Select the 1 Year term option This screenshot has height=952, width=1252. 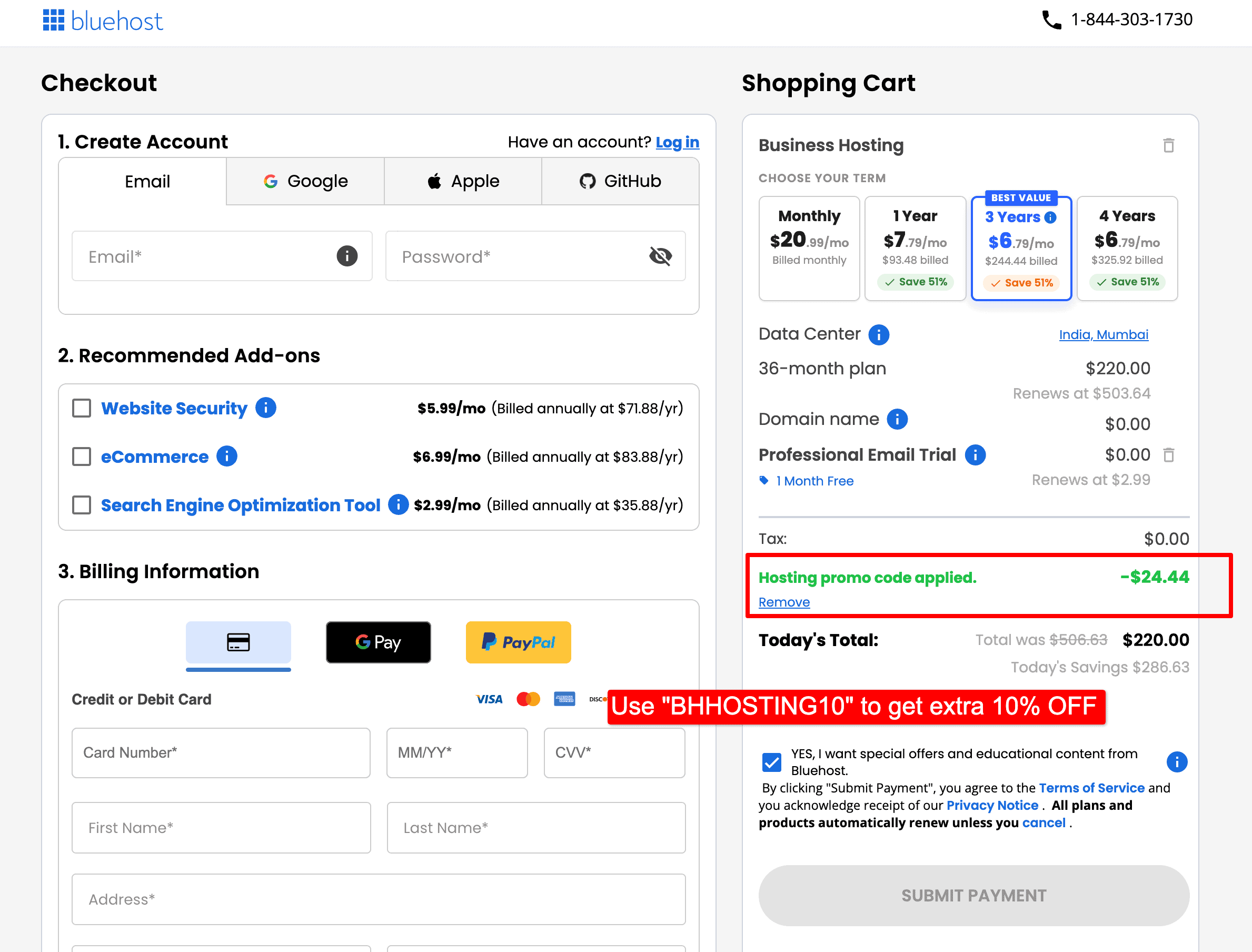pos(915,248)
